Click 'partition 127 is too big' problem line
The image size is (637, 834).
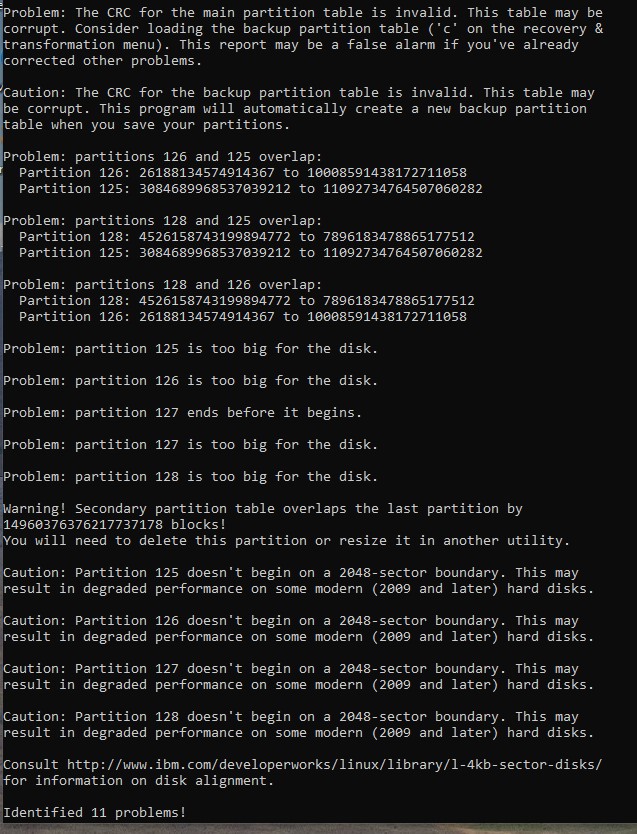(x=190, y=445)
